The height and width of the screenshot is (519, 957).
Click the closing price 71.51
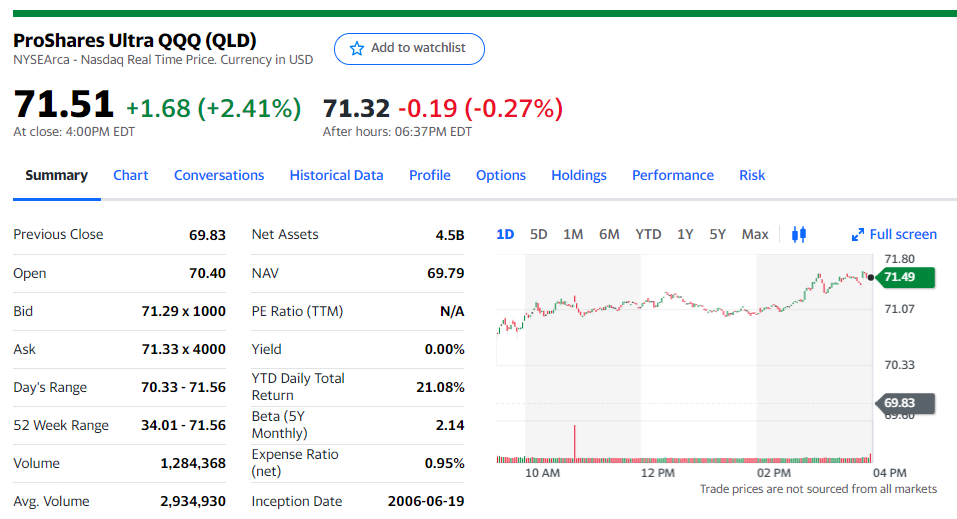coord(63,104)
